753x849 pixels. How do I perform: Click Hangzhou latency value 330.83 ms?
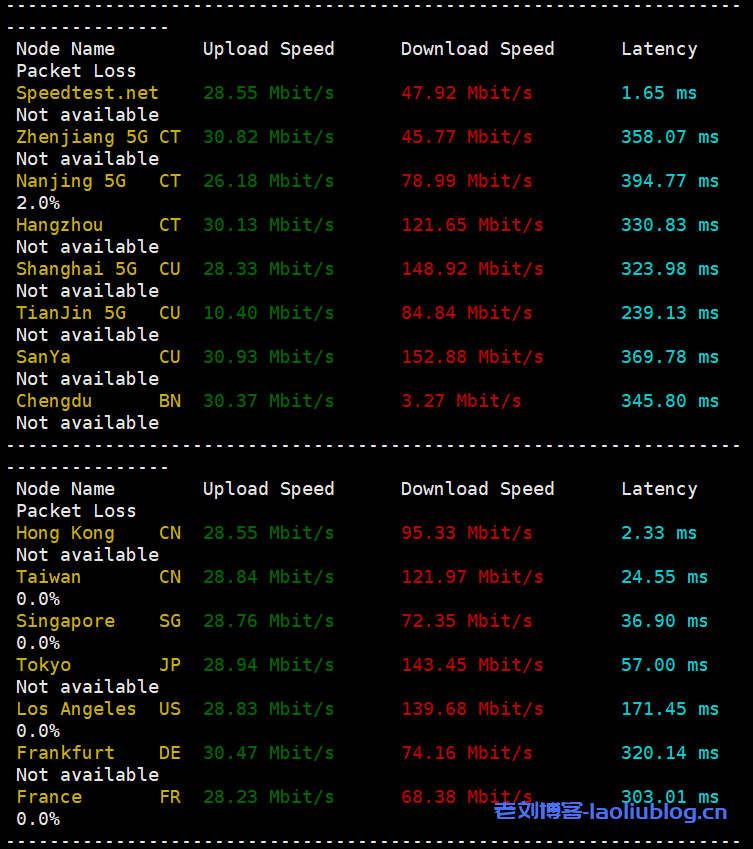[x=669, y=225]
